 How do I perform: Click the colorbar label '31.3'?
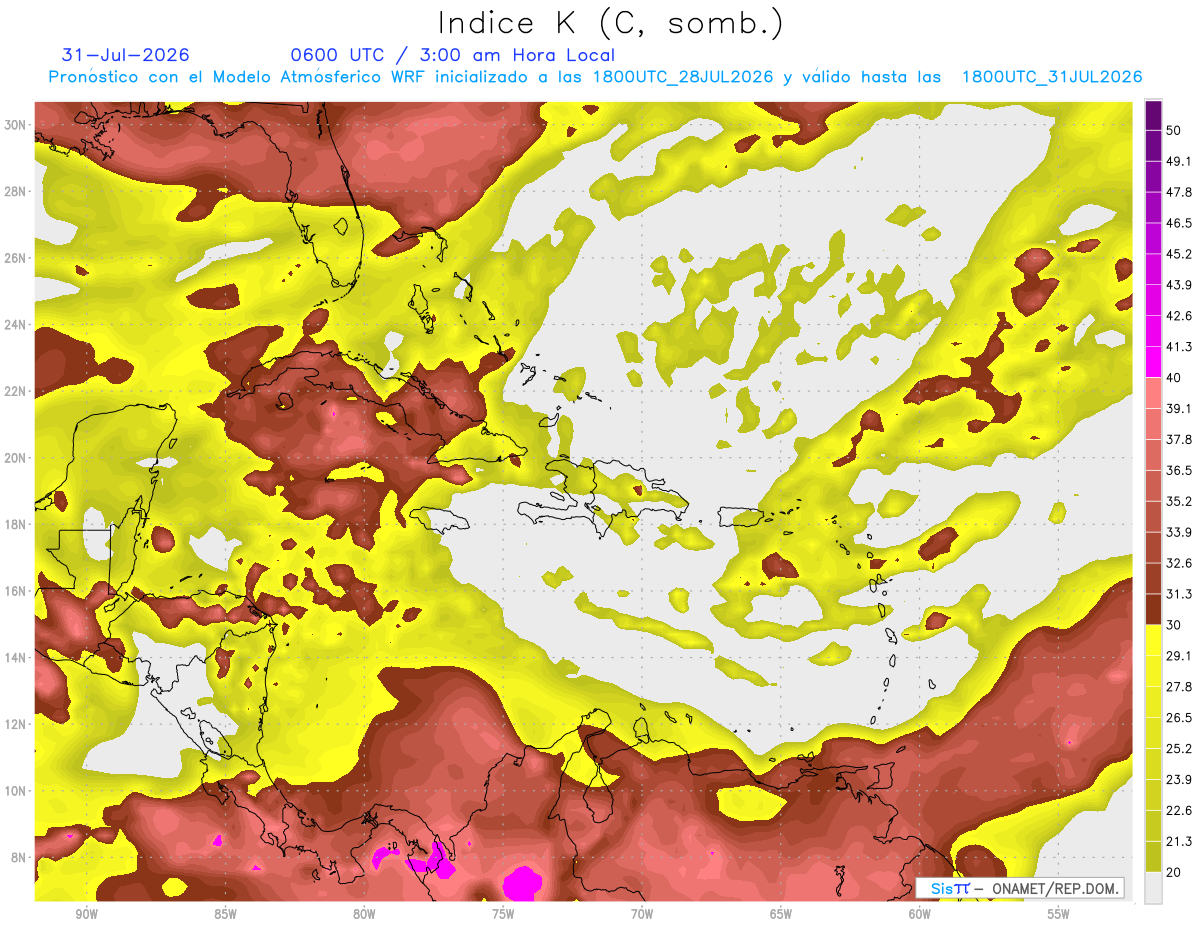[1179, 594]
